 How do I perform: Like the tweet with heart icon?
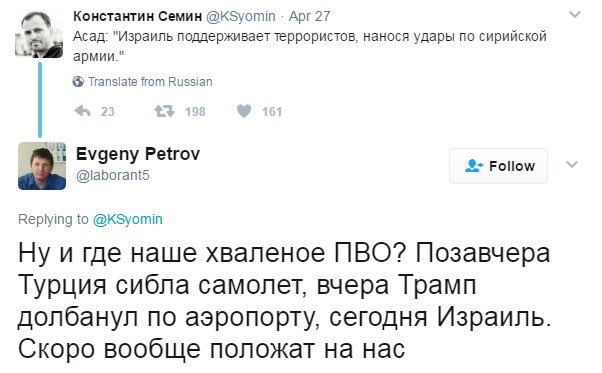244,111
